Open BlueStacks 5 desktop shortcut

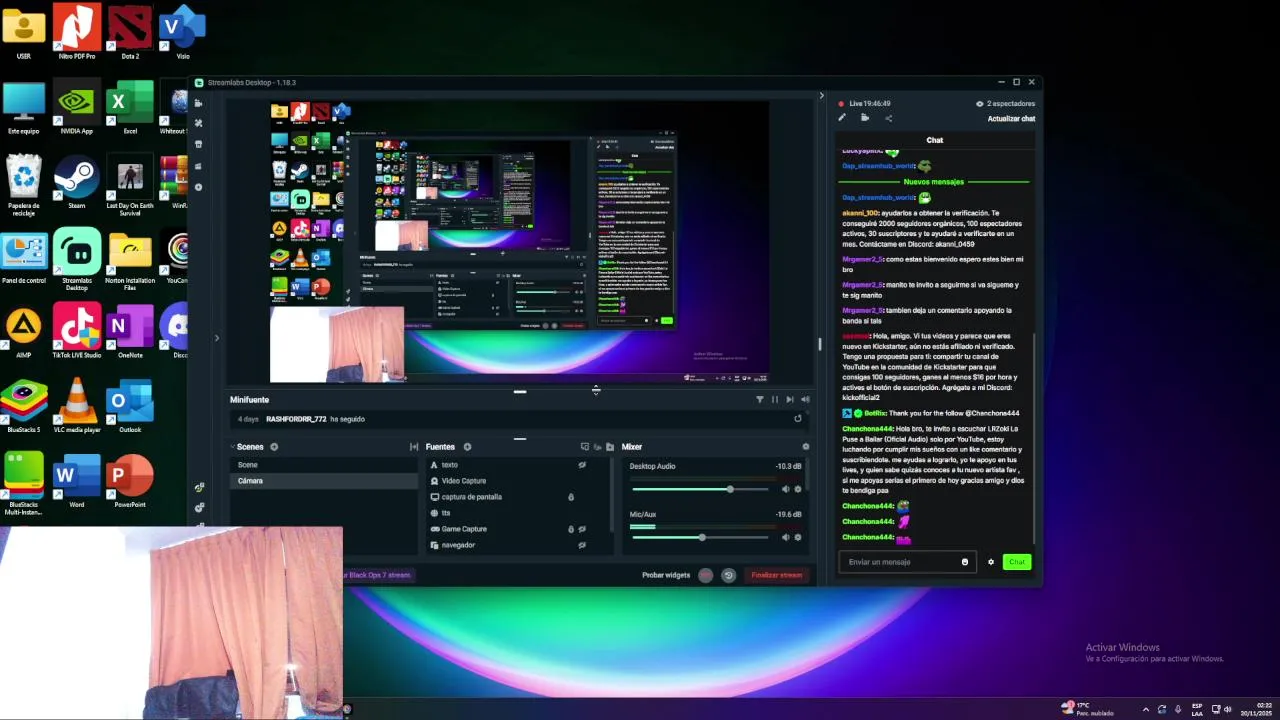[x=24, y=405]
